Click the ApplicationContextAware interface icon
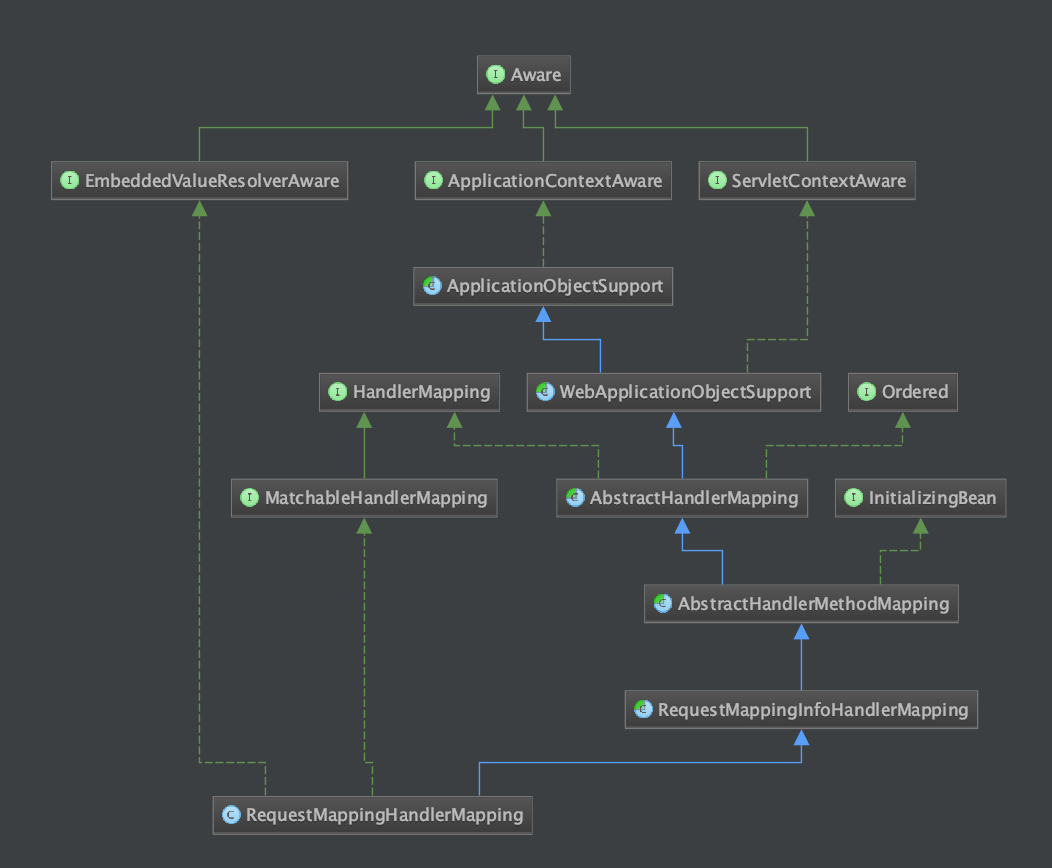Image resolution: width=1052 pixels, height=868 pixels. (x=433, y=180)
